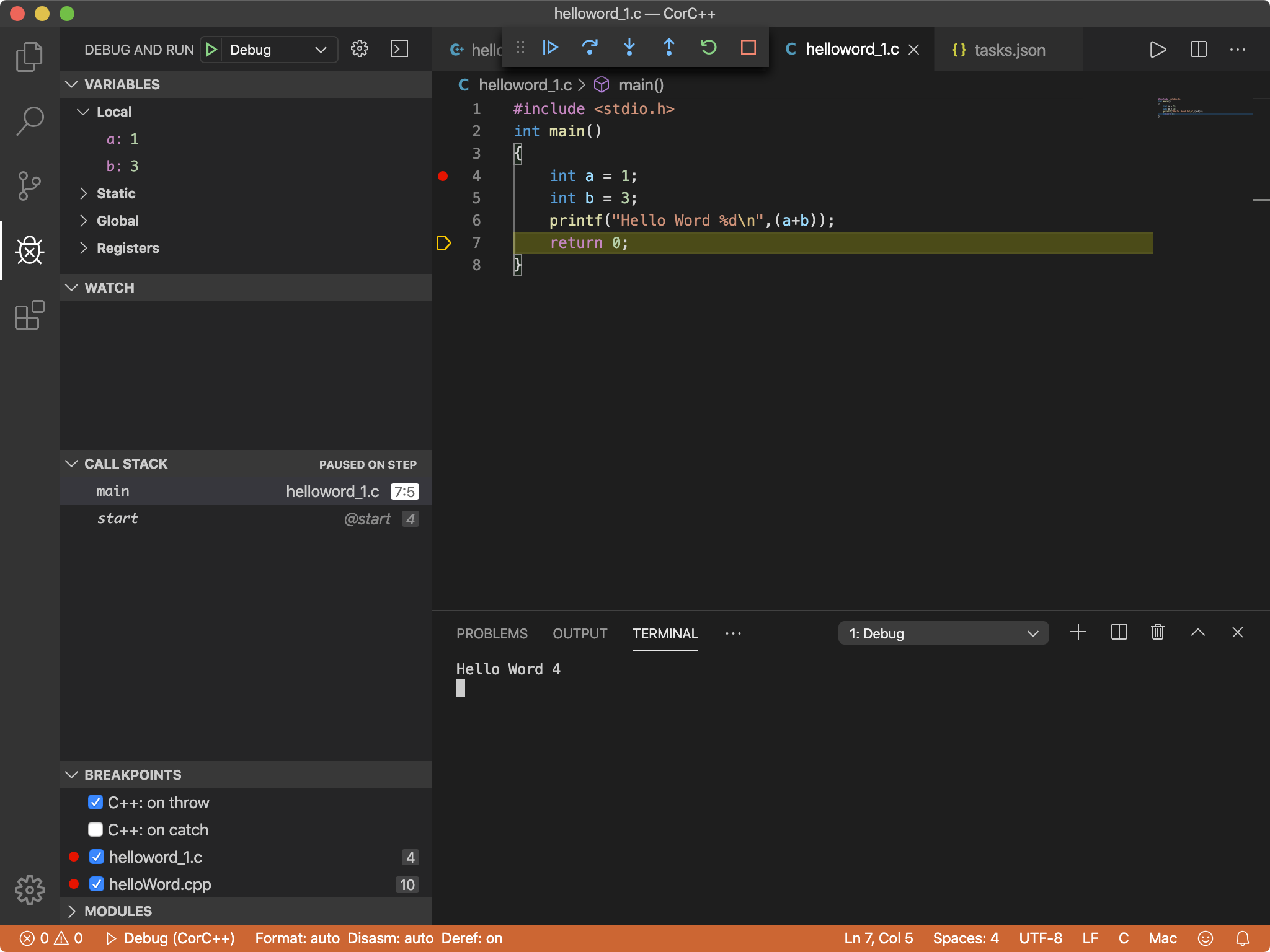
Task: Open the editor More Actions menu
Action: pyautogui.click(x=1238, y=50)
